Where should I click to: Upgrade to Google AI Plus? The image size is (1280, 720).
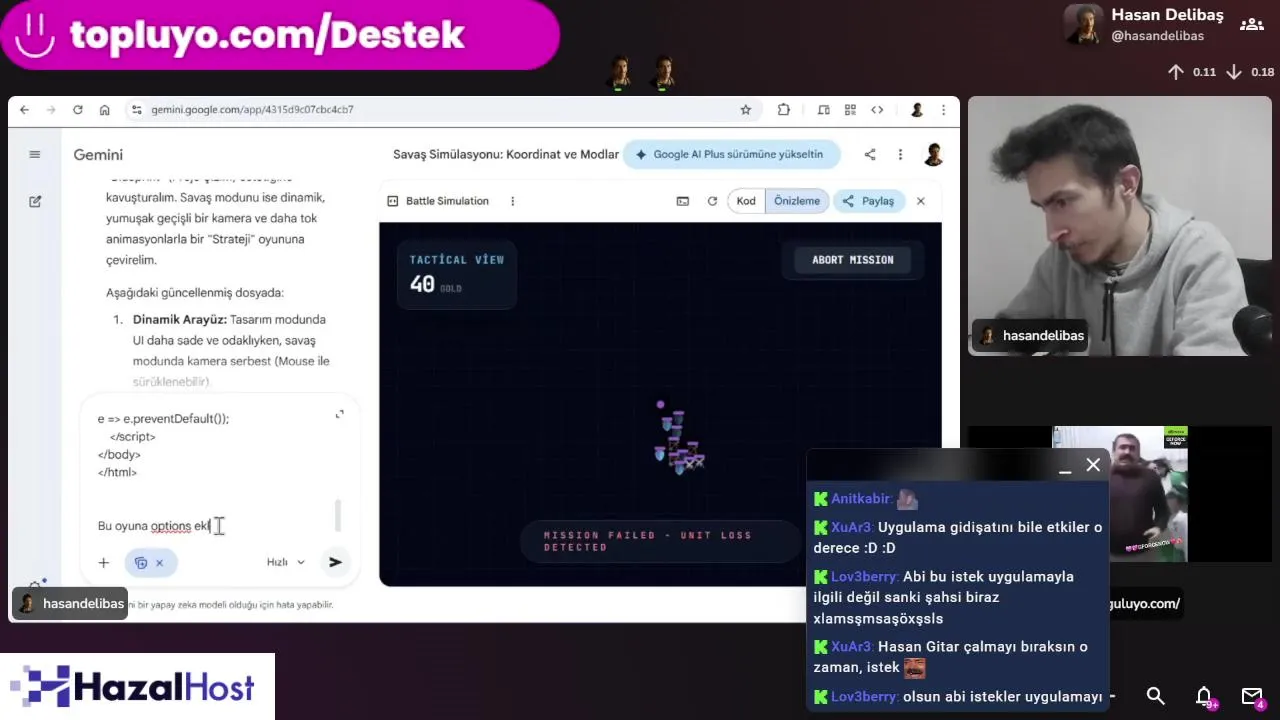[730, 155]
